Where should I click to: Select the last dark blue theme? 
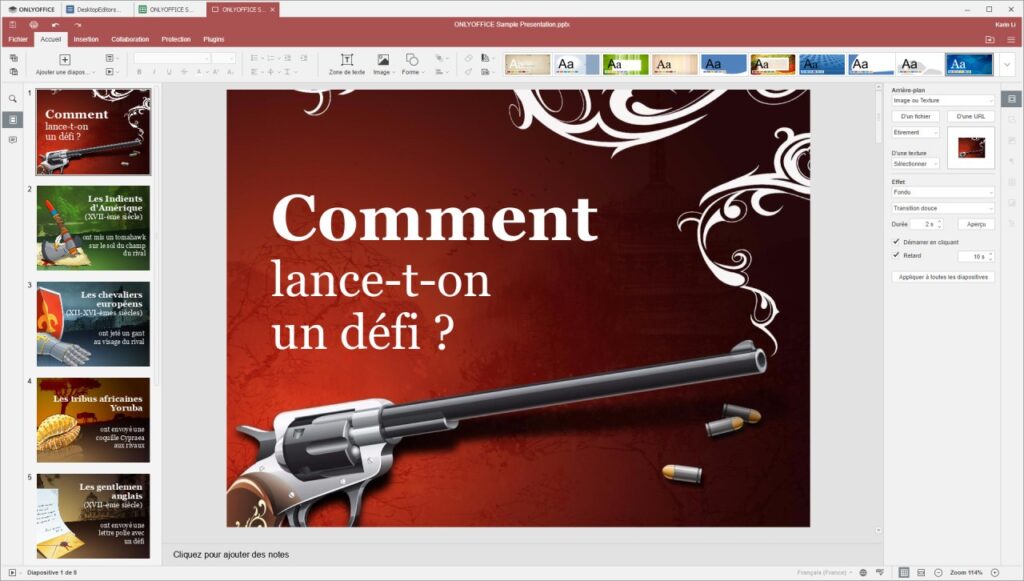[969, 65]
